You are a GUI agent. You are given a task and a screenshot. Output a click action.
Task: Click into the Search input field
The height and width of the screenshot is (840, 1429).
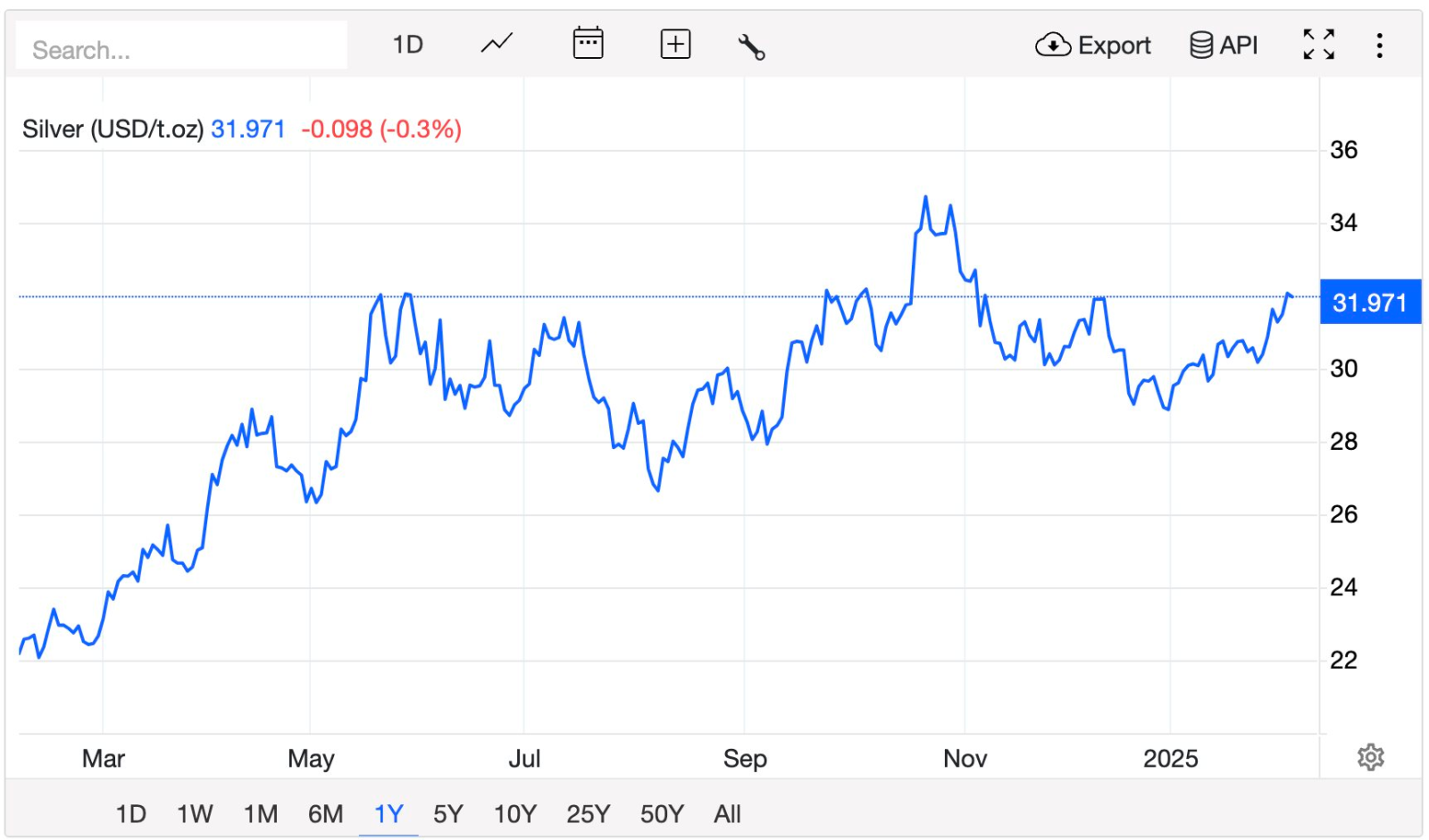point(182,49)
